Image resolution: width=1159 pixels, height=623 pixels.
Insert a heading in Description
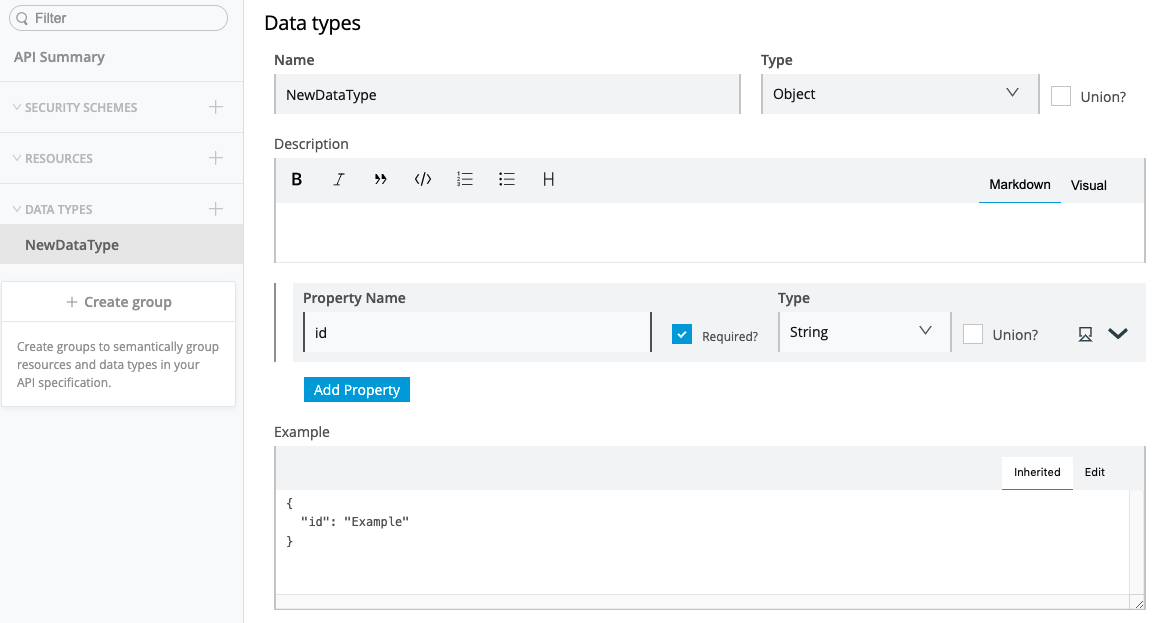click(x=549, y=180)
